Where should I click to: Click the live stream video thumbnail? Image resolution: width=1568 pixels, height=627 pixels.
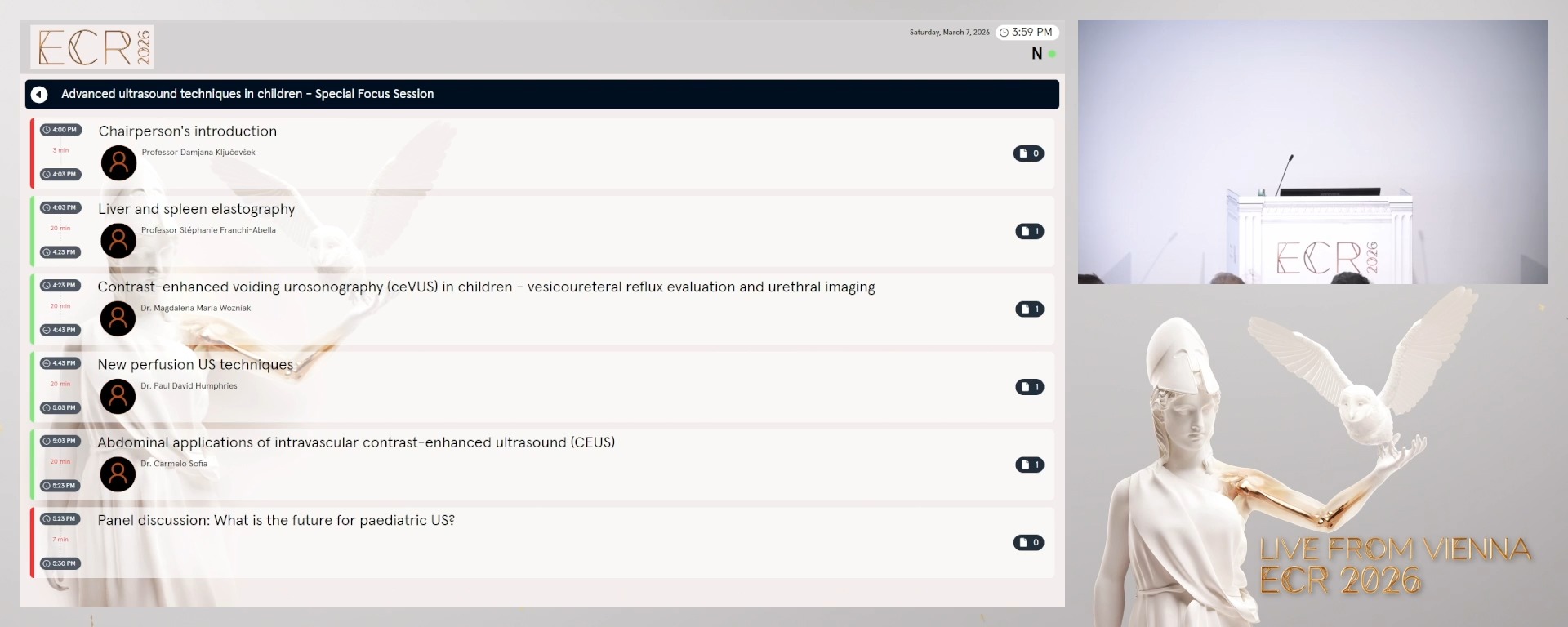(x=1312, y=152)
